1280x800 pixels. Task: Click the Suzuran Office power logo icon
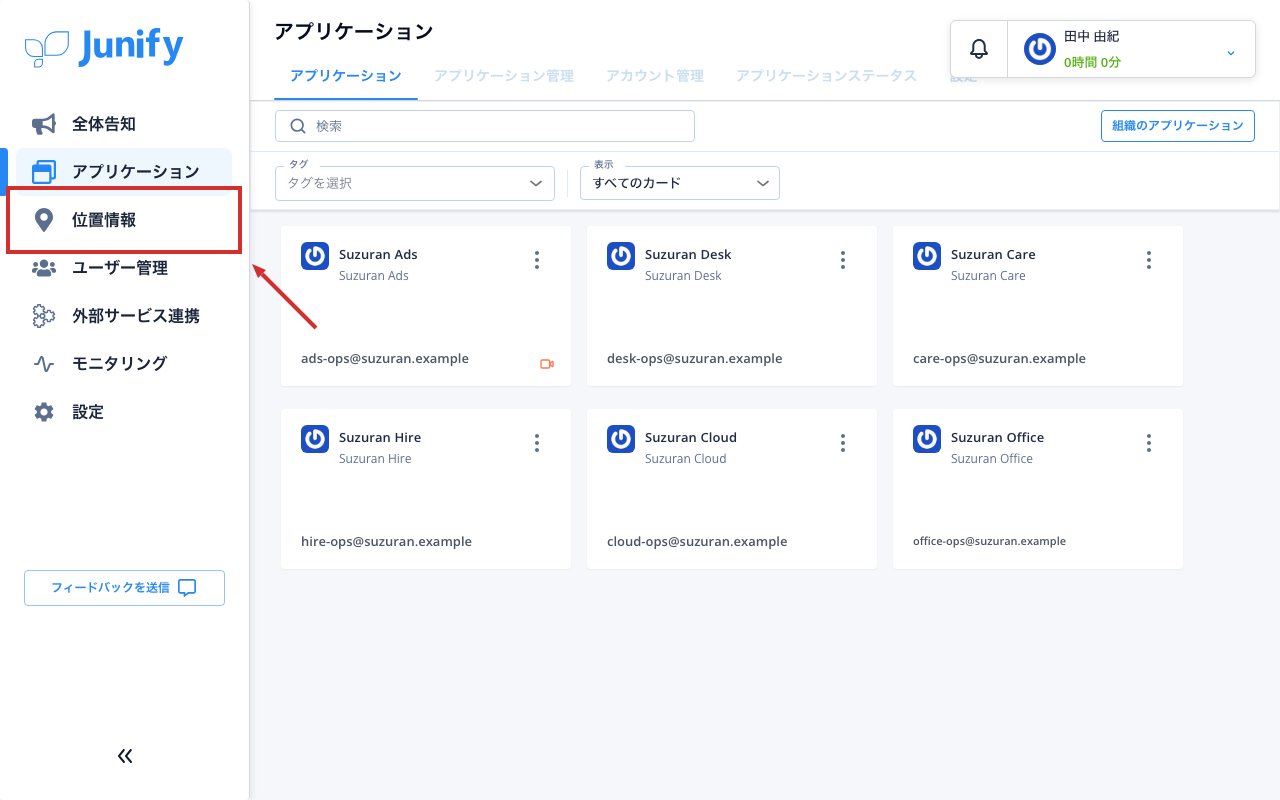pos(927,439)
